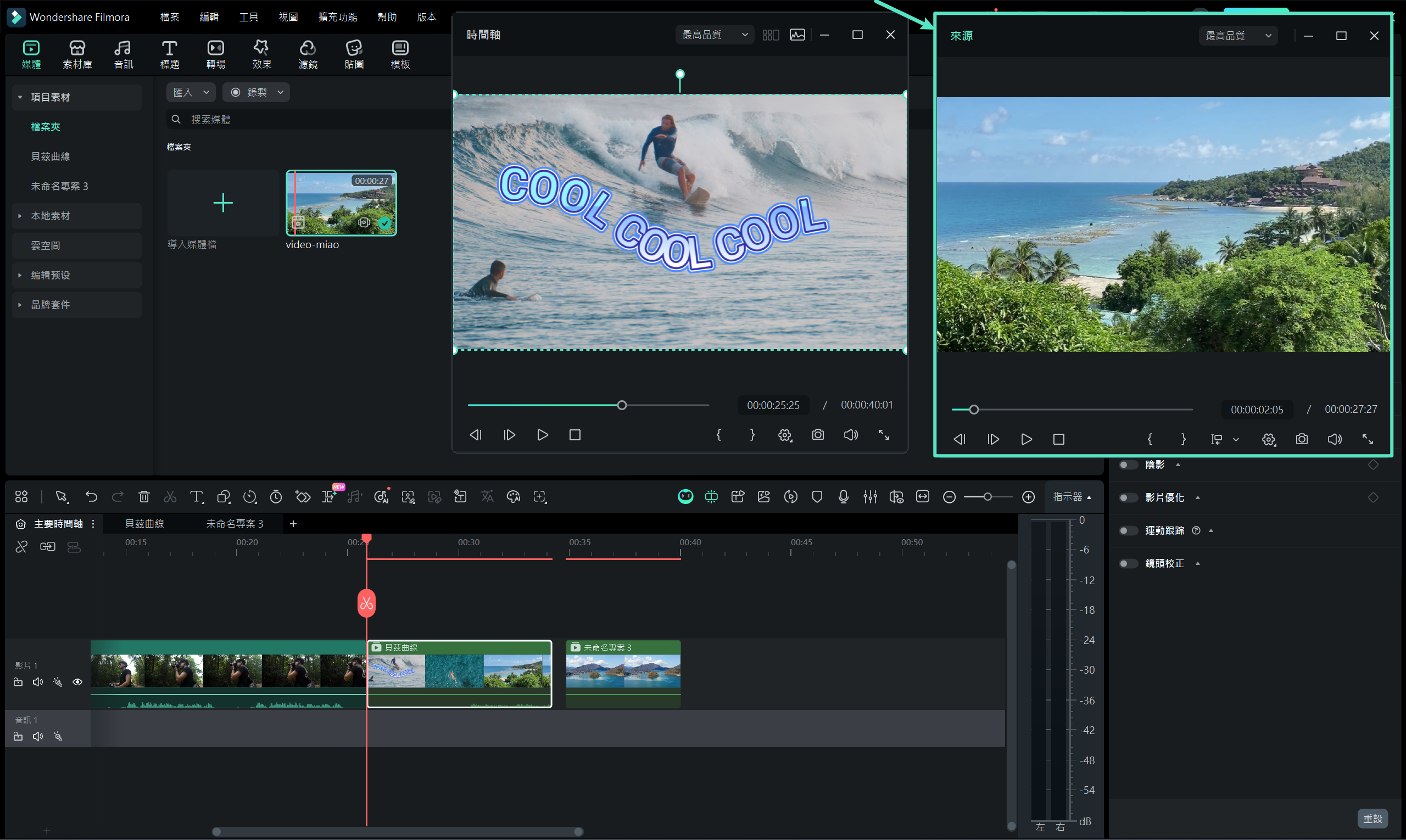1406x840 pixels.
Task: Click the delete trash icon in timeline toolbar
Action: coord(144,497)
